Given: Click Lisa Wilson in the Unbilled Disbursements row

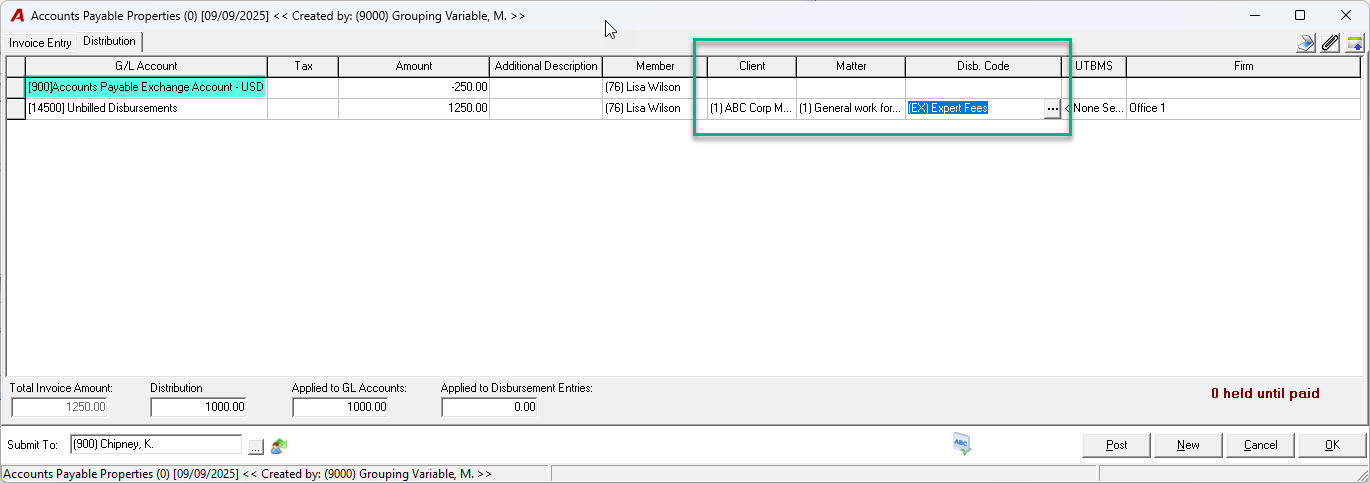Looking at the screenshot, I should (655, 108).
